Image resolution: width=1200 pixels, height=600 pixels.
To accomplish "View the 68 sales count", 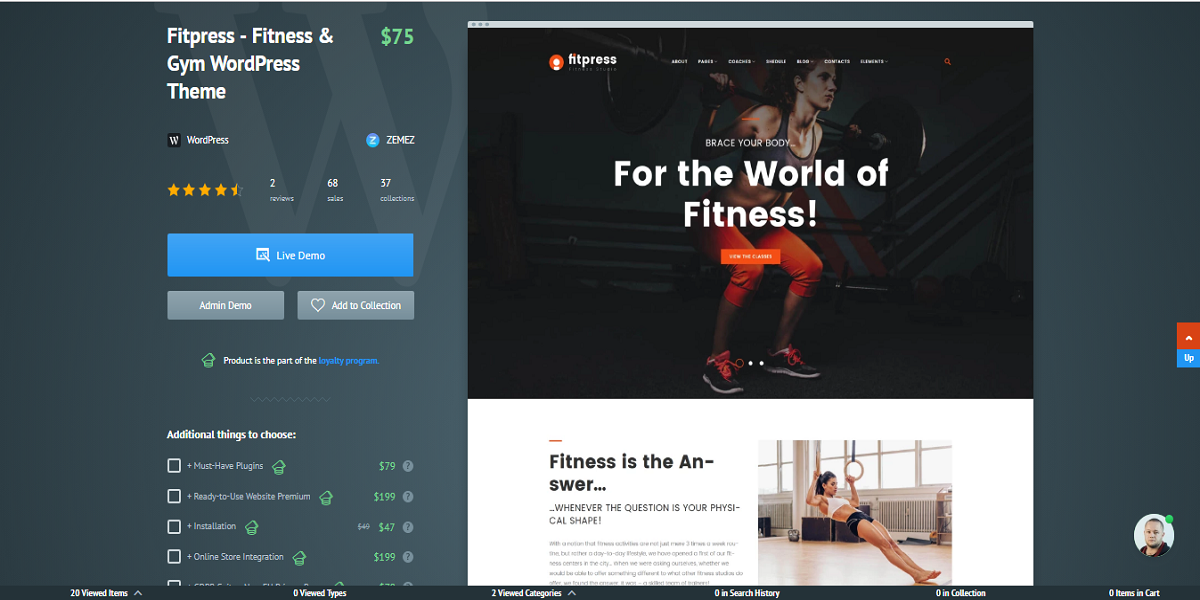I will (x=335, y=190).
